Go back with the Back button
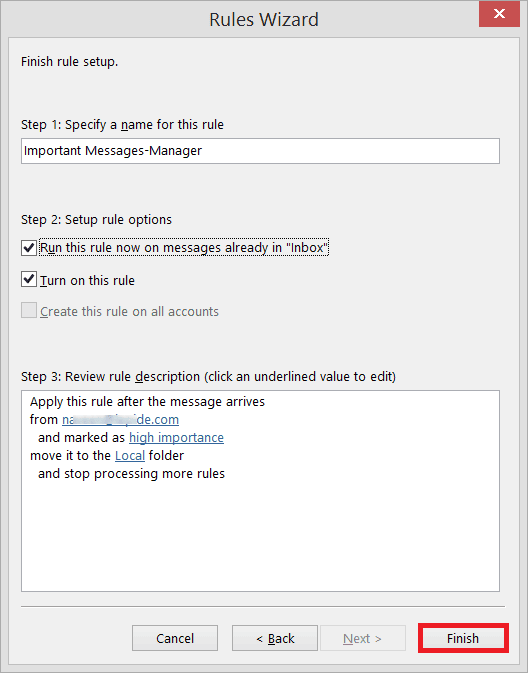 coord(275,638)
